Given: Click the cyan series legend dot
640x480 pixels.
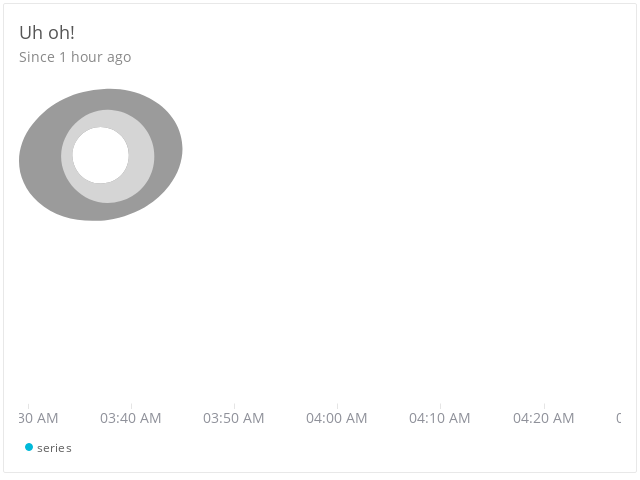Looking at the screenshot, I should click(x=29, y=447).
